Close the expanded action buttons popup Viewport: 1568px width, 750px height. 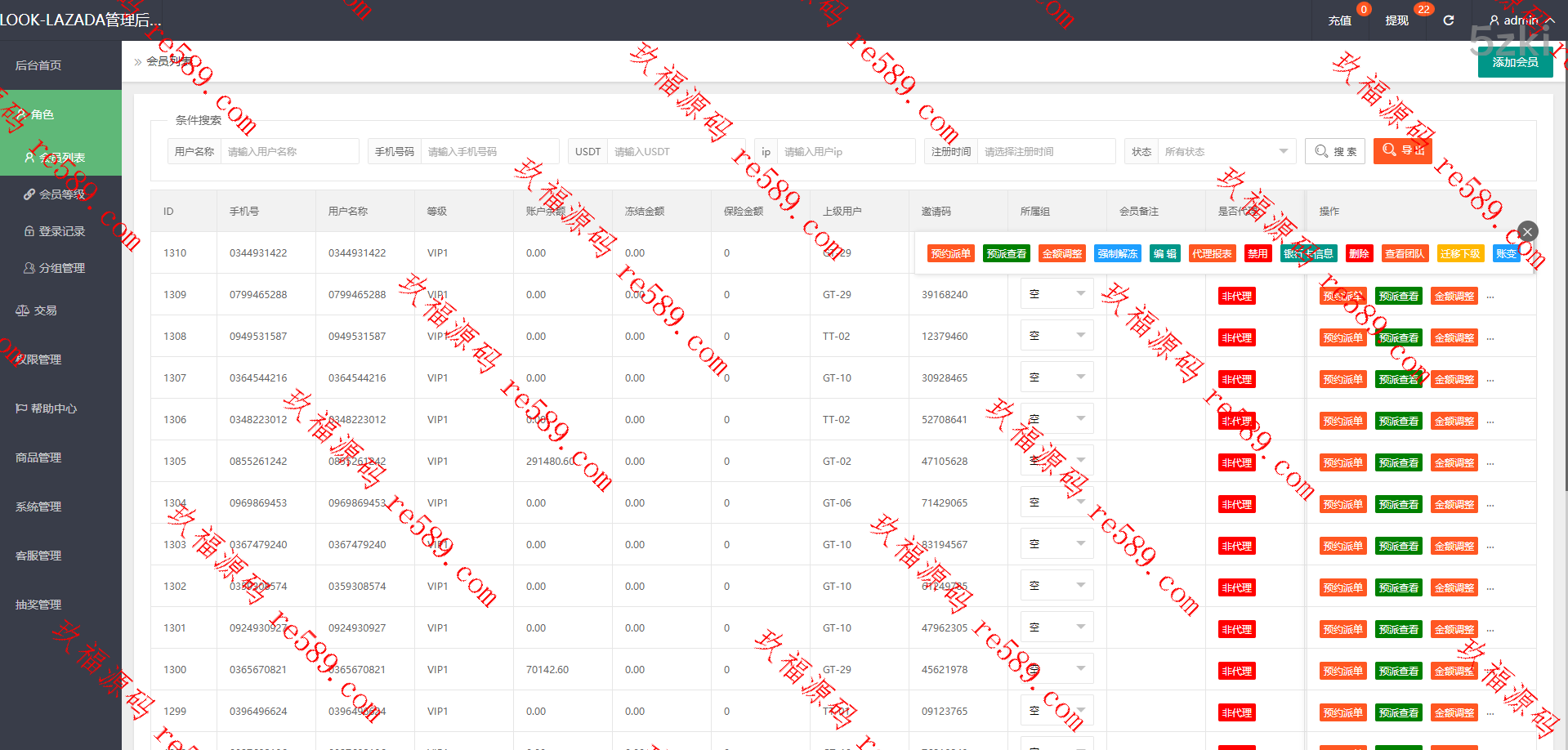[1527, 231]
